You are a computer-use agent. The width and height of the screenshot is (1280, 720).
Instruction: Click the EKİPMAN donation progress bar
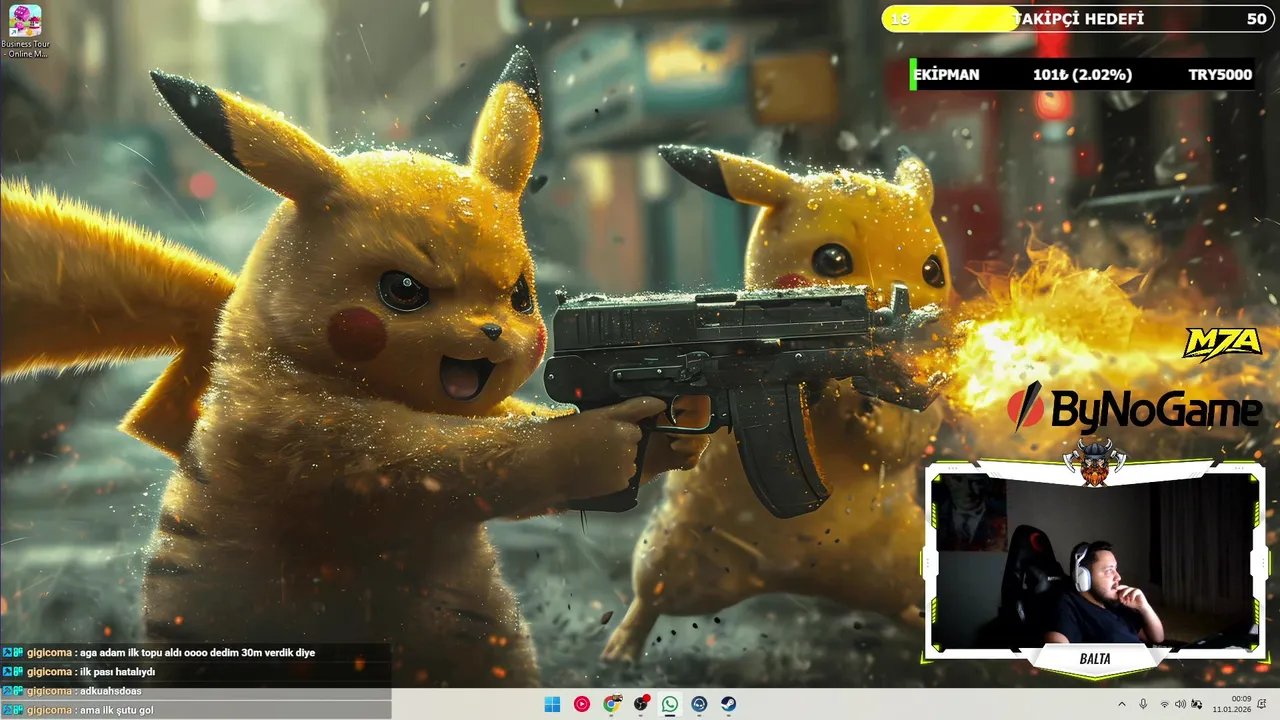[1082, 75]
